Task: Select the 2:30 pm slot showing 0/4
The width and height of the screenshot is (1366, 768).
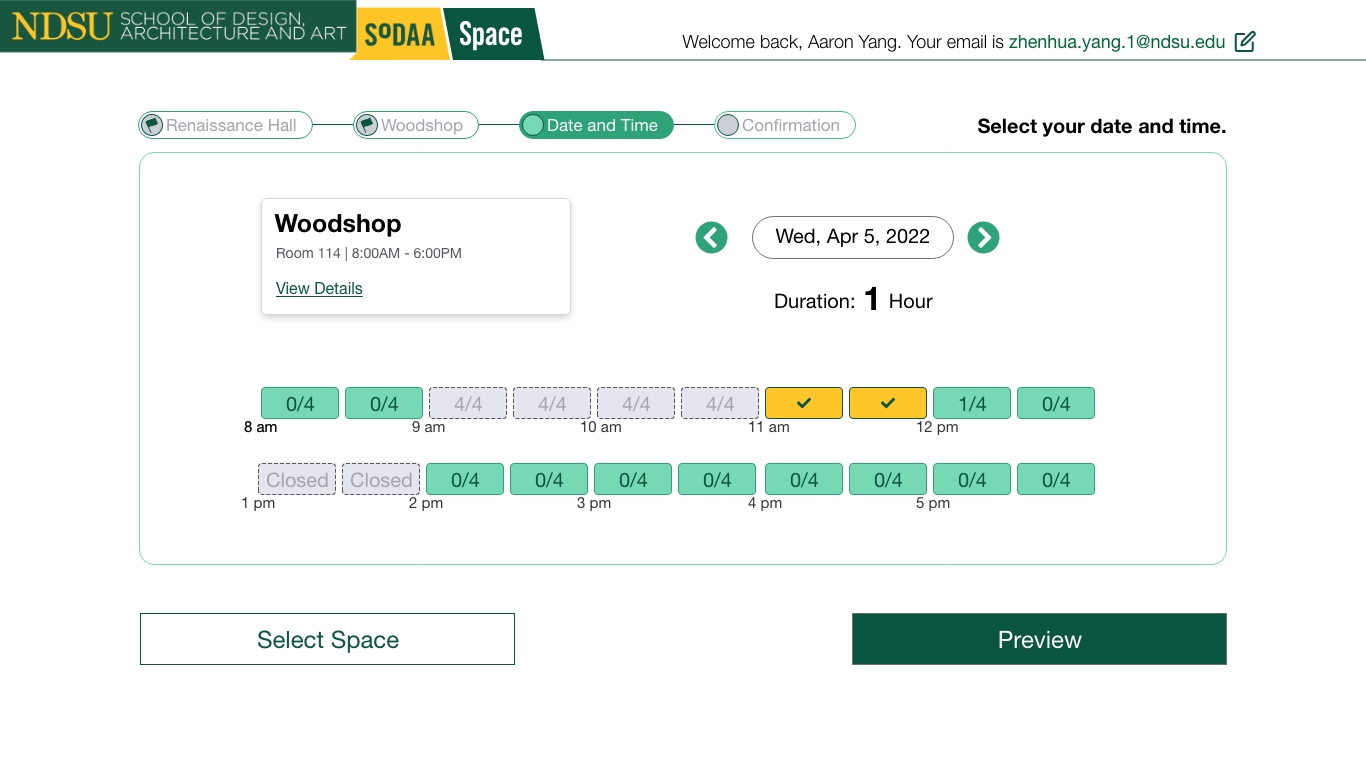Action: 549,479
